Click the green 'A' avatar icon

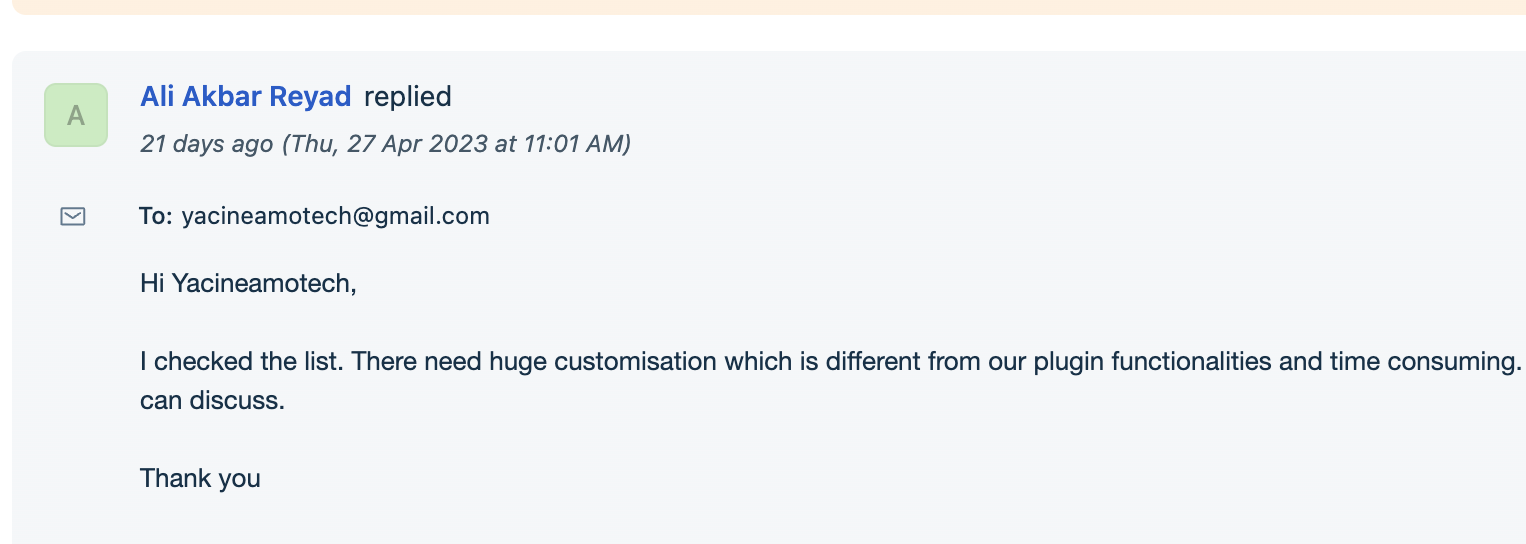[x=76, y=115]
